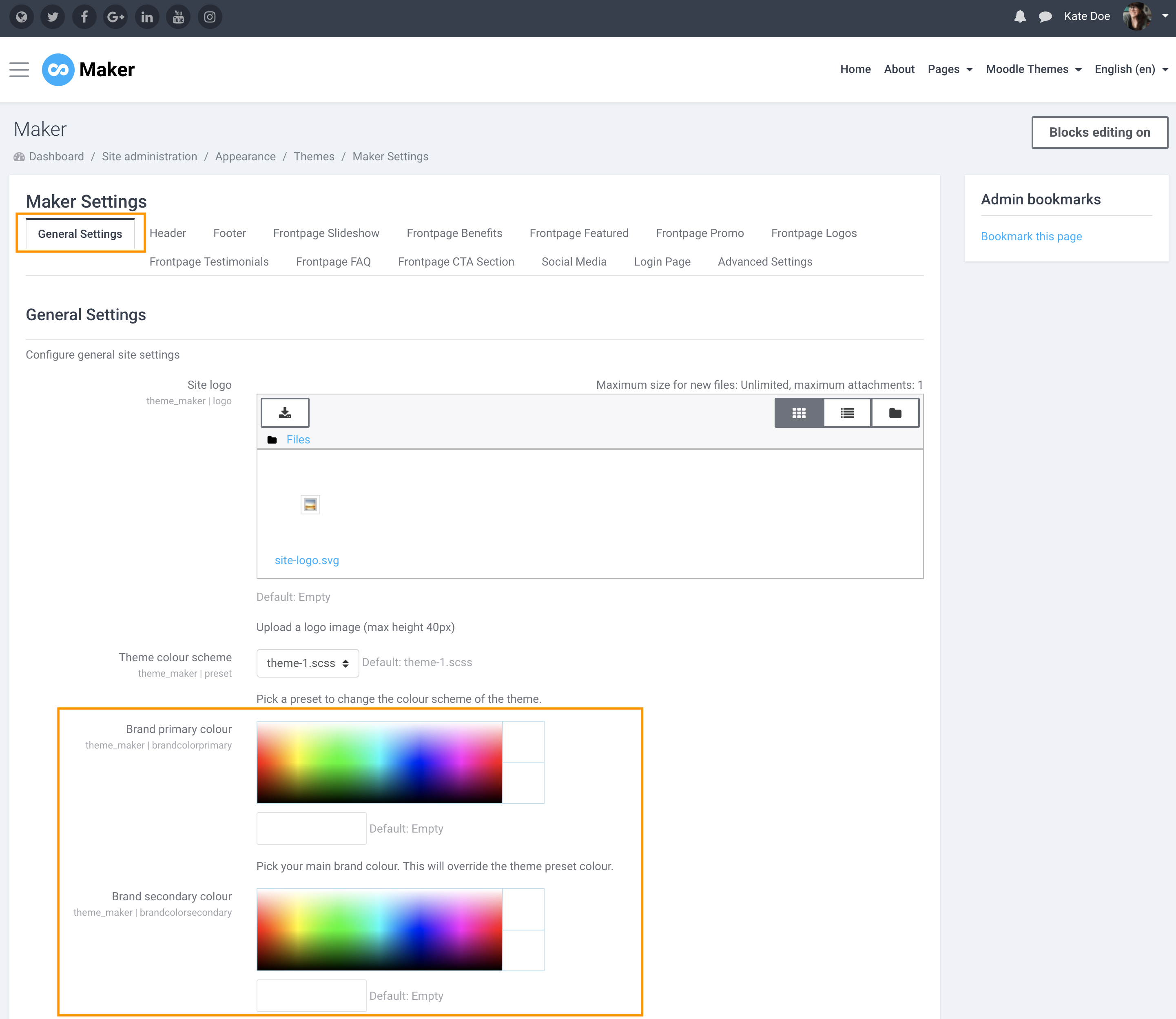Click the Instagram social media icon
1176x1019 pixels.
211,18
